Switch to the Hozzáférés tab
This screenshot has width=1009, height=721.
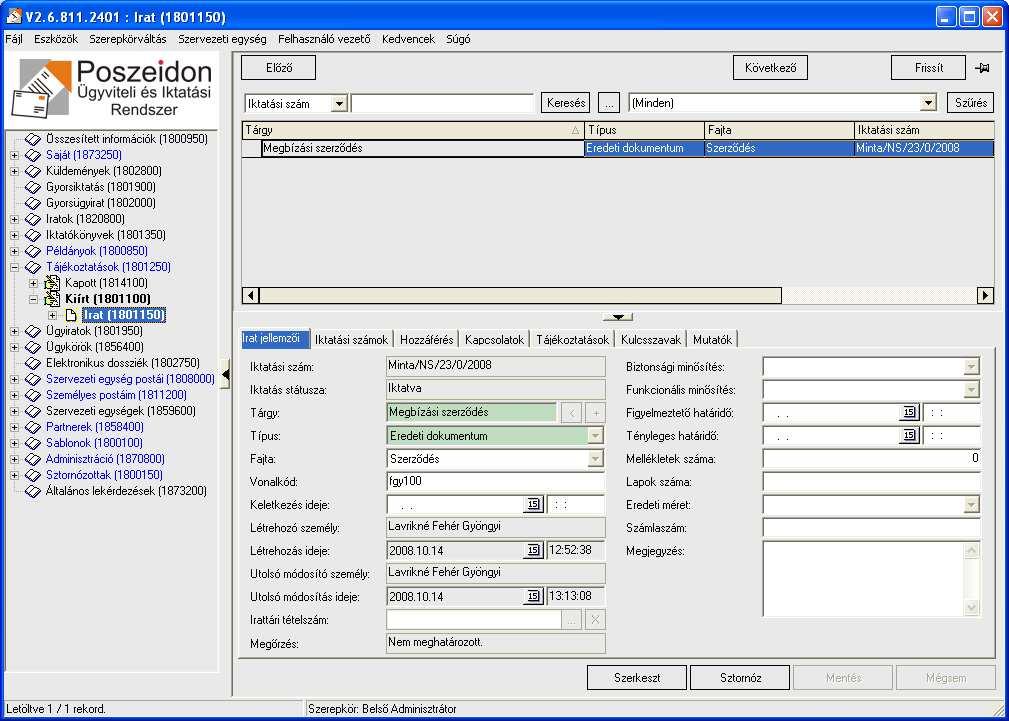(x=427, y=339)
